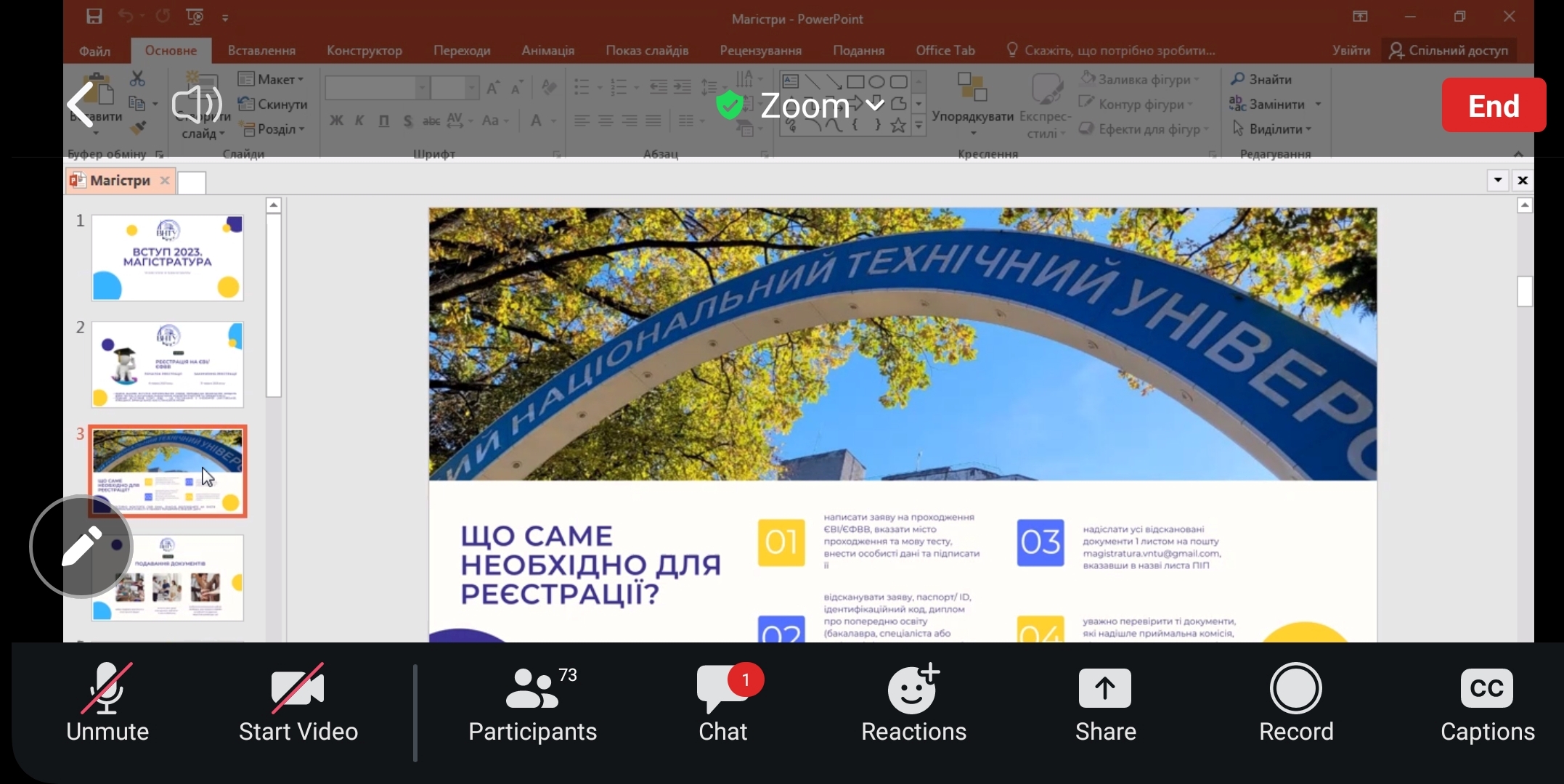Viewport: 1564px width, 784px height.
Task: Start Video camera toggle
Action: pyautogui.click(x=298, y=704)
